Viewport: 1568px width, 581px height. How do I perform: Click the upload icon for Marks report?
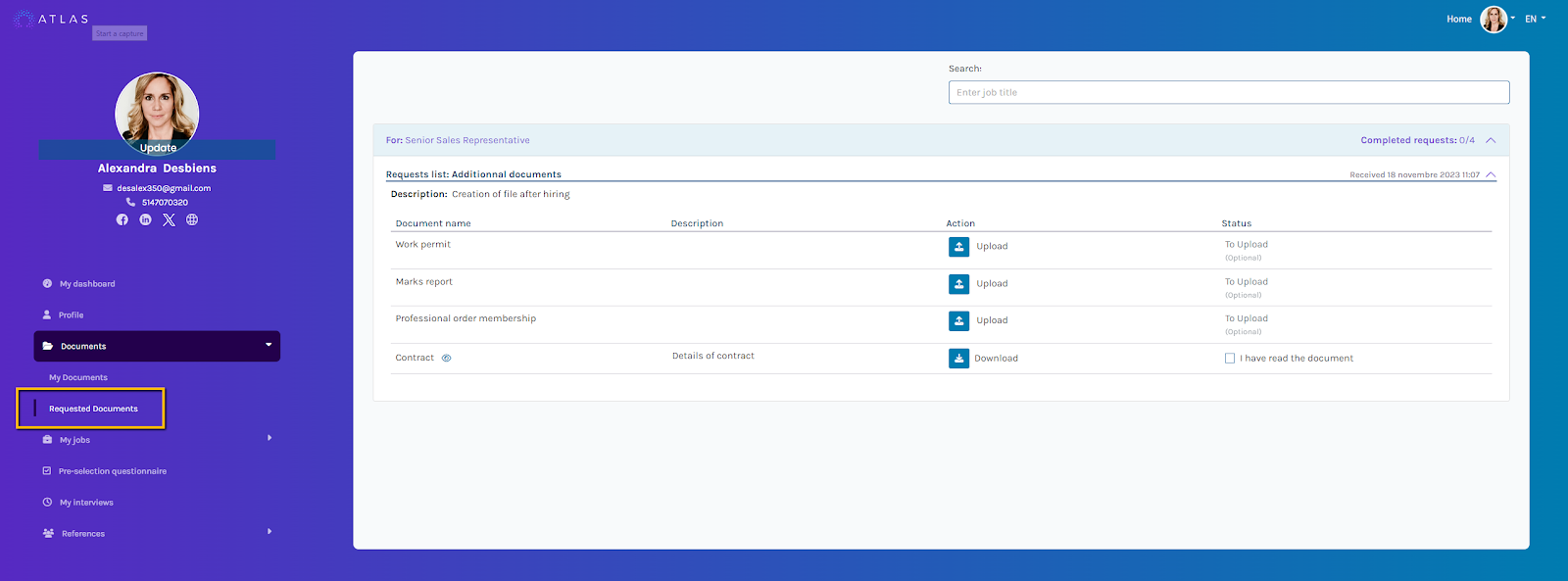(958, 284)
